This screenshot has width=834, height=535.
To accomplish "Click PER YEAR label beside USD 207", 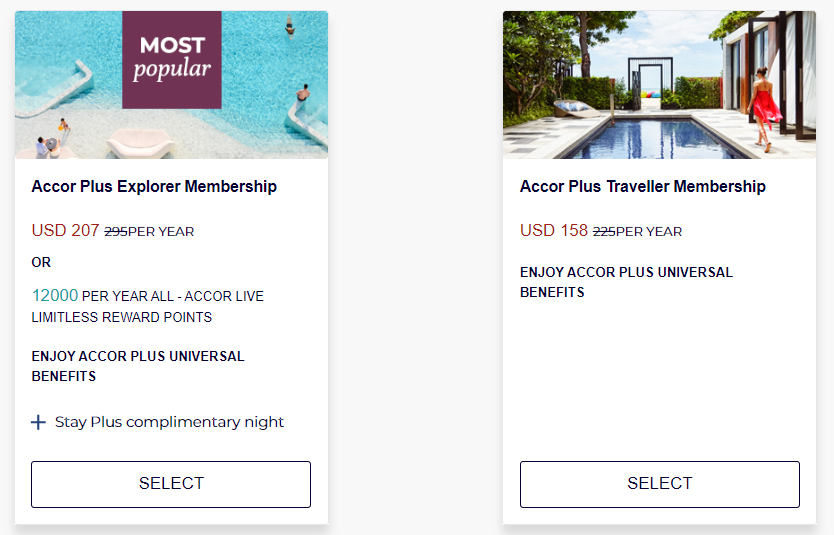I will (161, 232).
